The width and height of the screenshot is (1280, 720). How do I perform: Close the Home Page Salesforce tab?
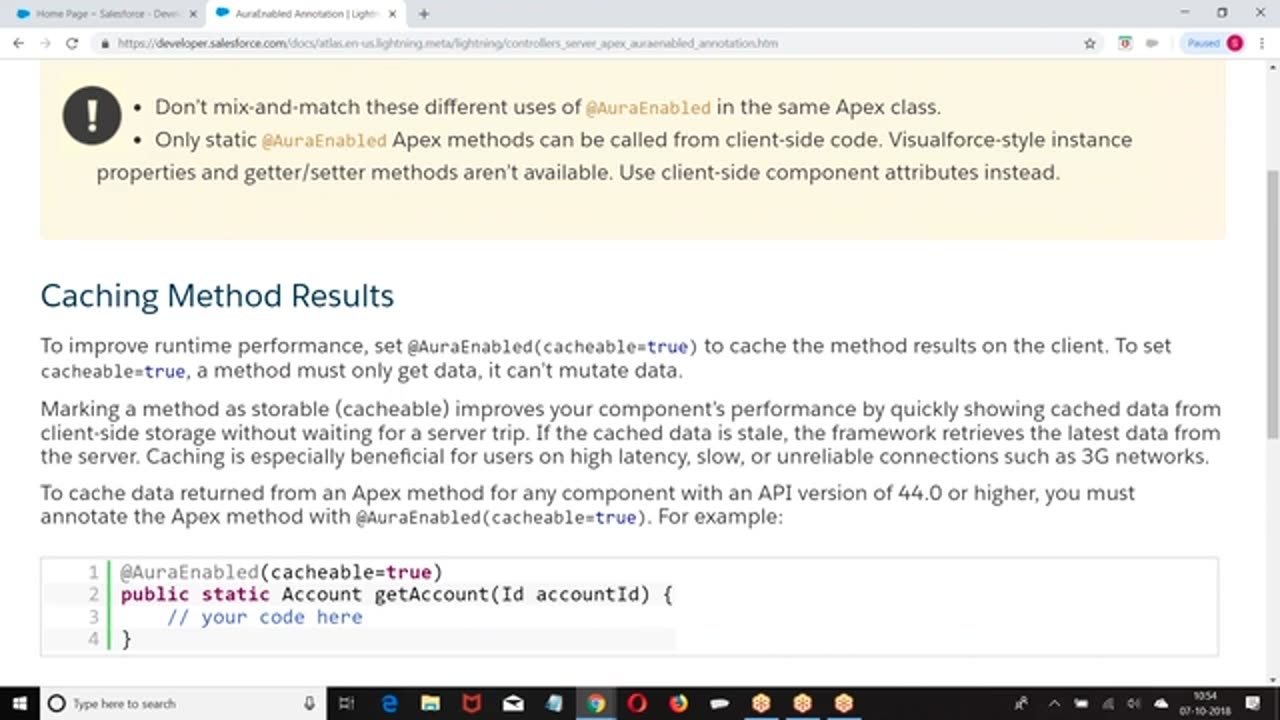coord(193,14)
